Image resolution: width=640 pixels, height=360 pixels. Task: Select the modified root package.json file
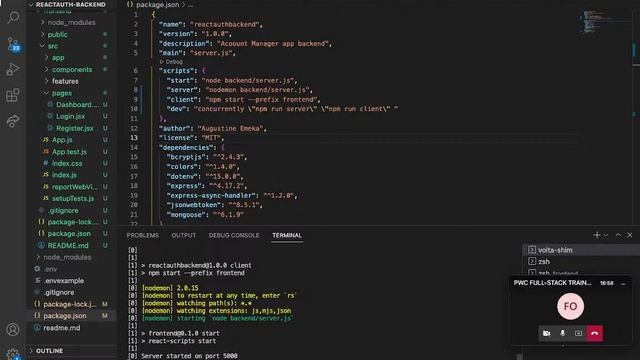[x=72, y=316]
